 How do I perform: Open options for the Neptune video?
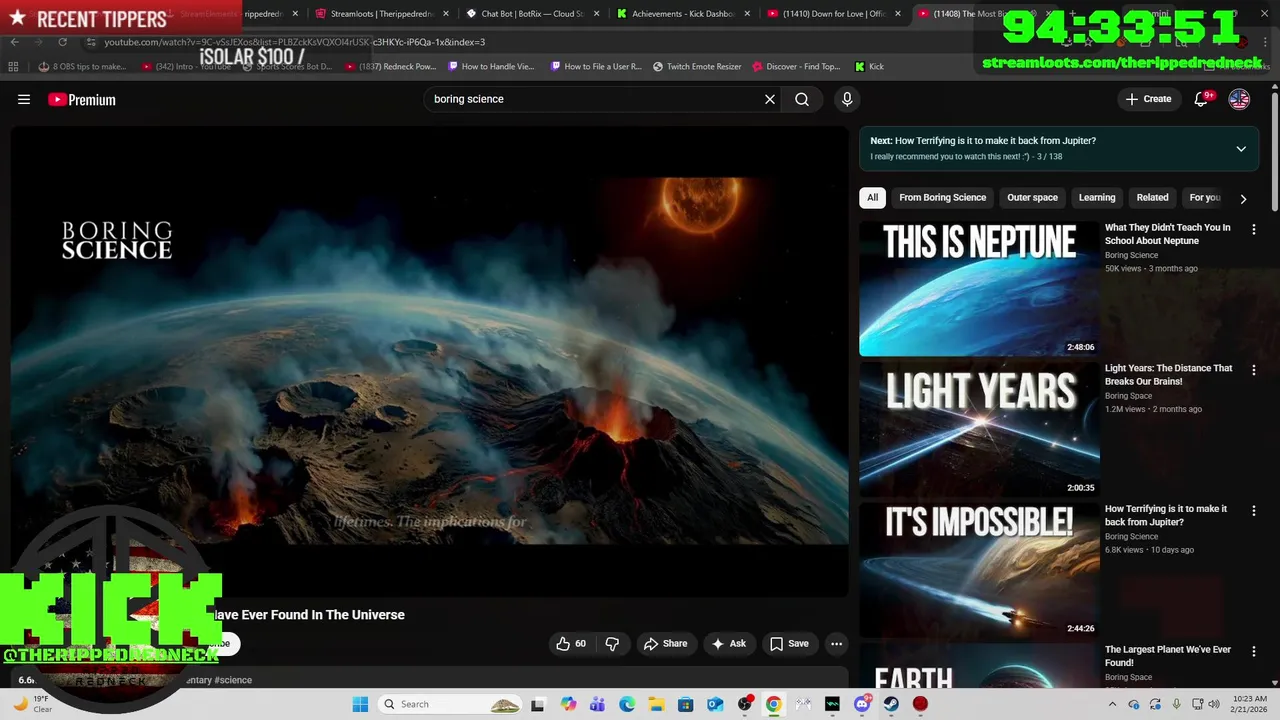pyautogui.click(x=1253, y=229)
